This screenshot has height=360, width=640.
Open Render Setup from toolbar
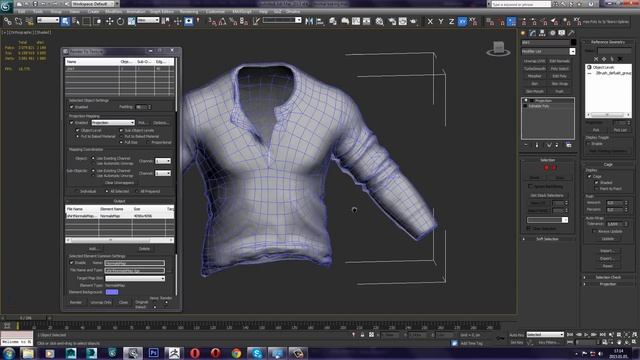click(392, 21)
